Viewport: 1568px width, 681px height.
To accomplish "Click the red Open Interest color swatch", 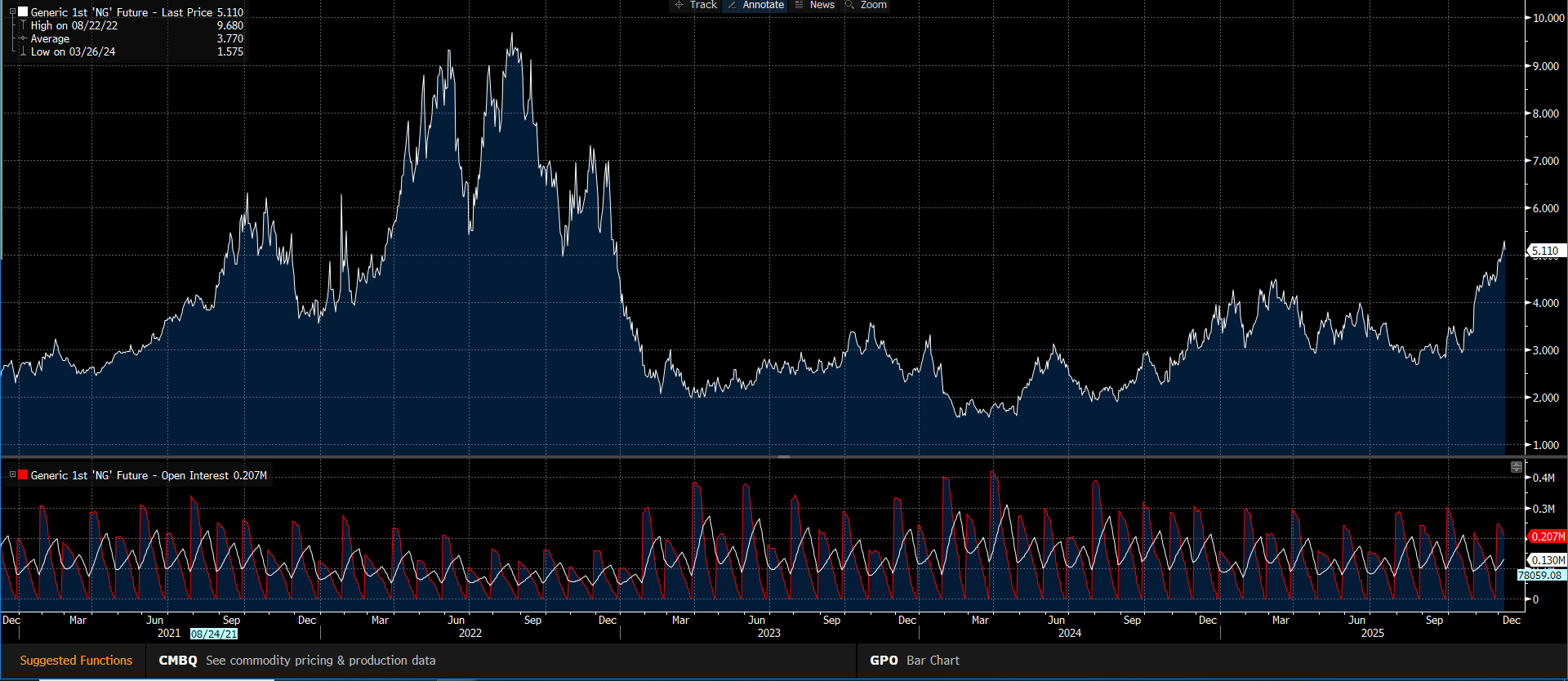I will click(x=23, y=475).
